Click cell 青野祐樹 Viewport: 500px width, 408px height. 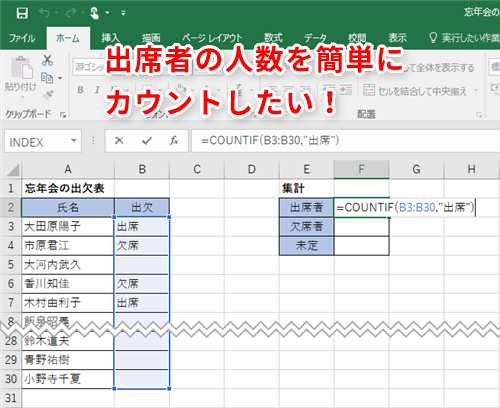click(68, 360)
